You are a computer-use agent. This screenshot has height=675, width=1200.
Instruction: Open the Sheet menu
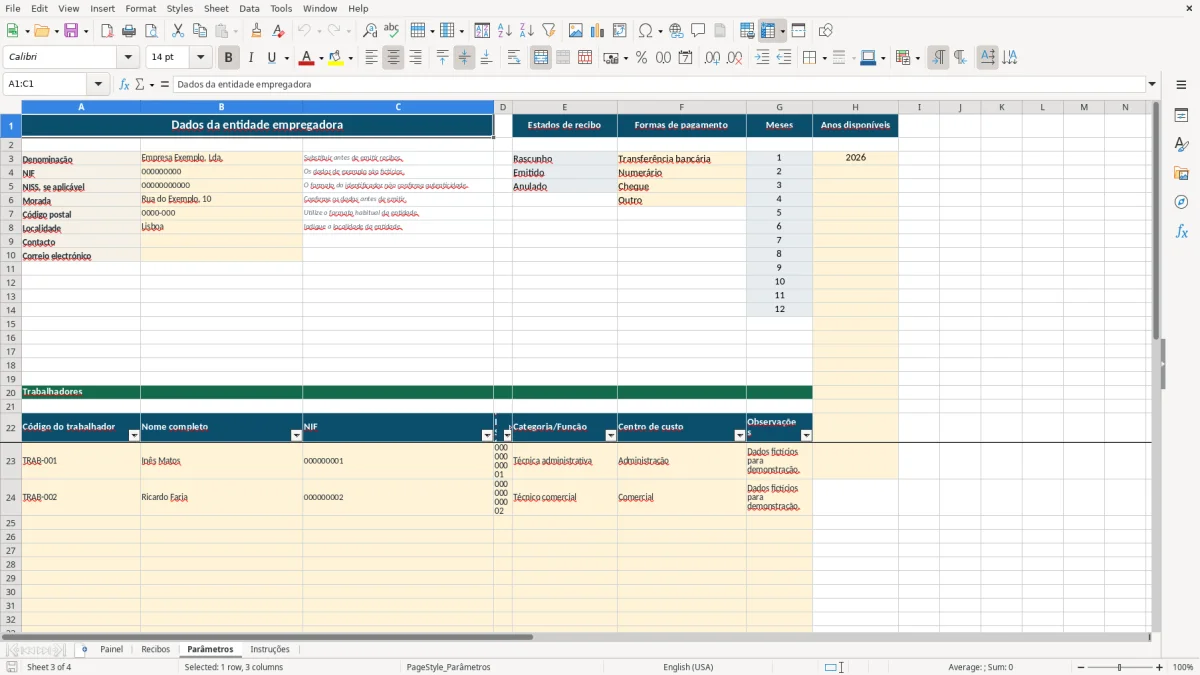(216, 8)
